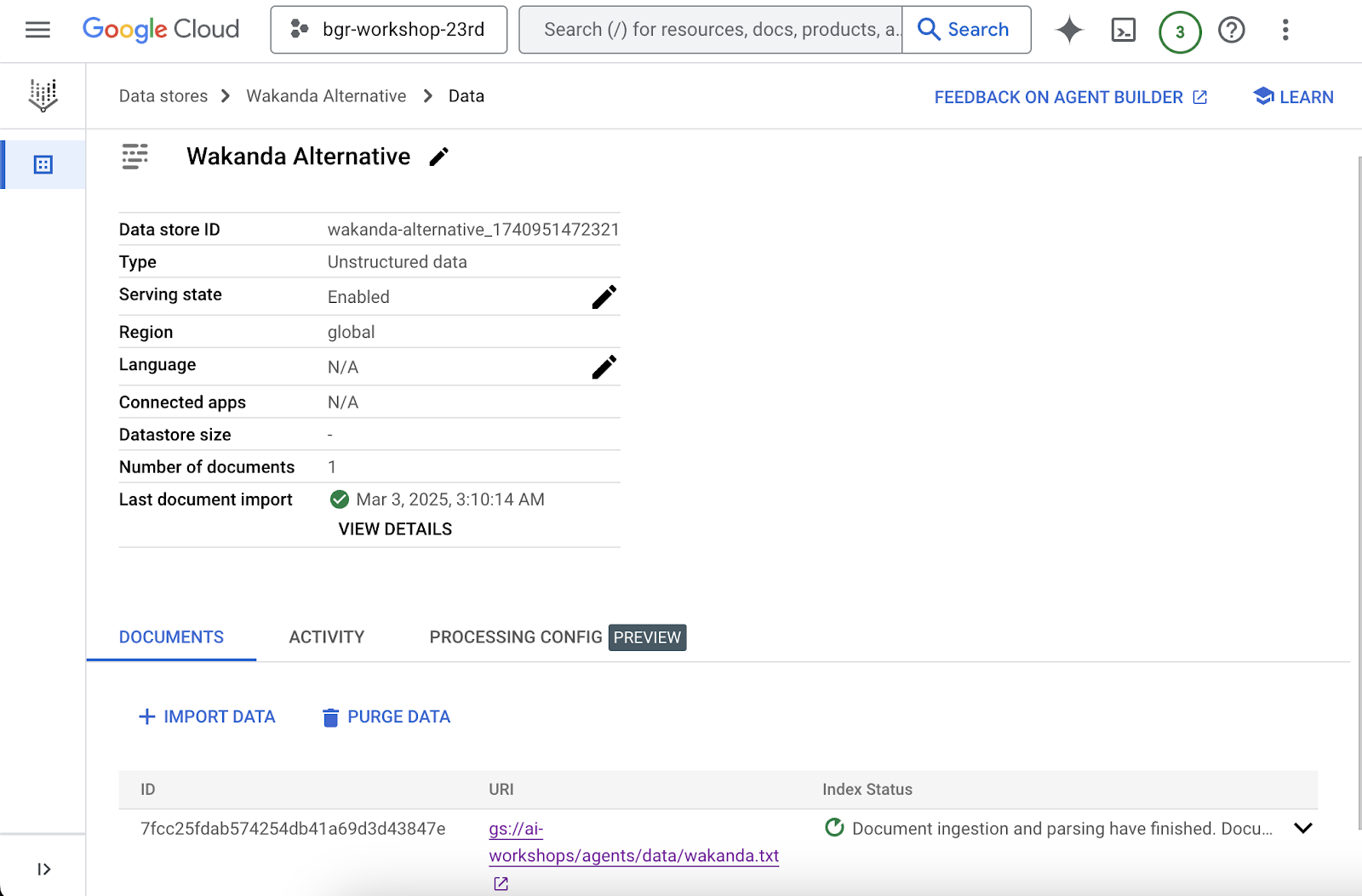Click the Gemini AI sparkle icon

(x=1069, y=30)
